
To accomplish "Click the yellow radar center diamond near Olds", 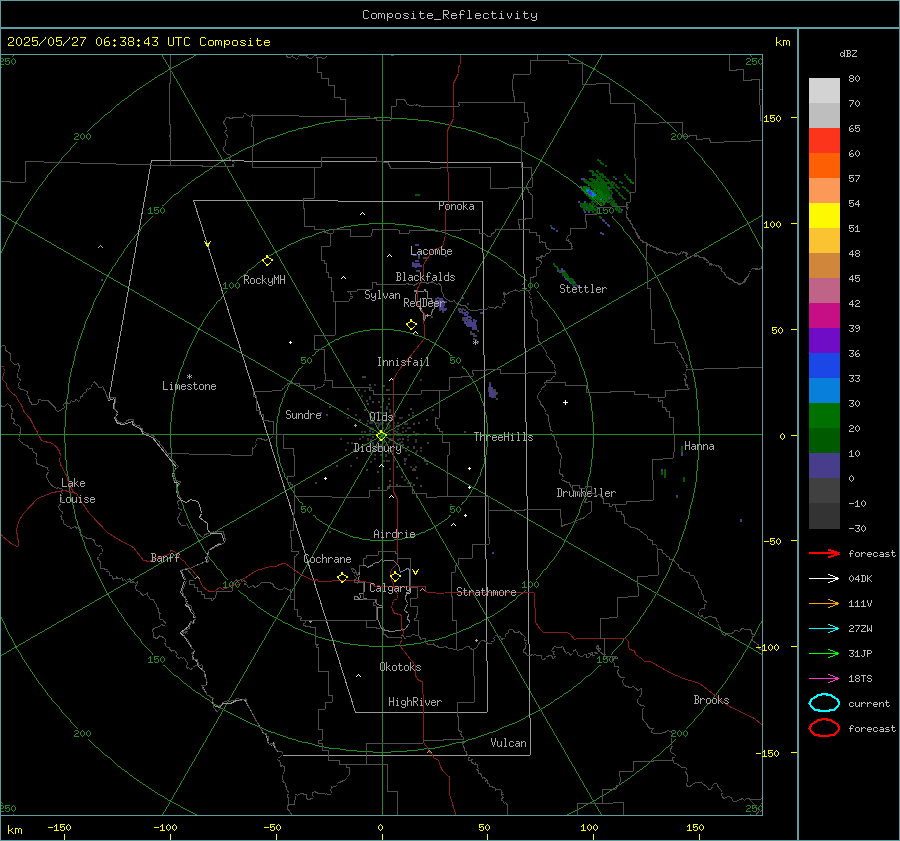I will coord(381,436).
